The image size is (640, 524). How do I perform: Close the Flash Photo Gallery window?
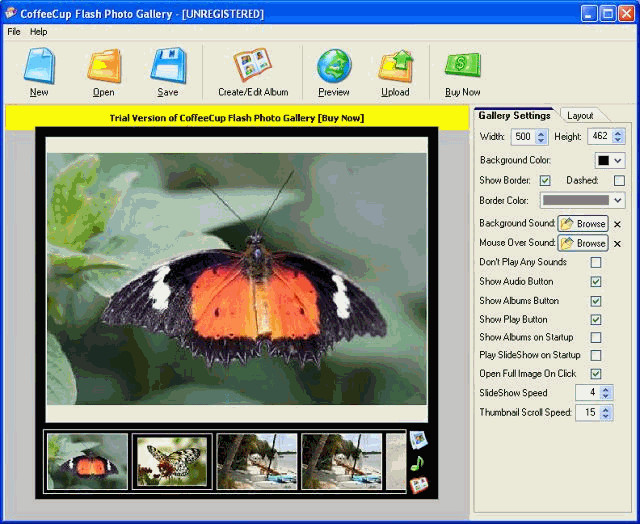click(627, 13)
